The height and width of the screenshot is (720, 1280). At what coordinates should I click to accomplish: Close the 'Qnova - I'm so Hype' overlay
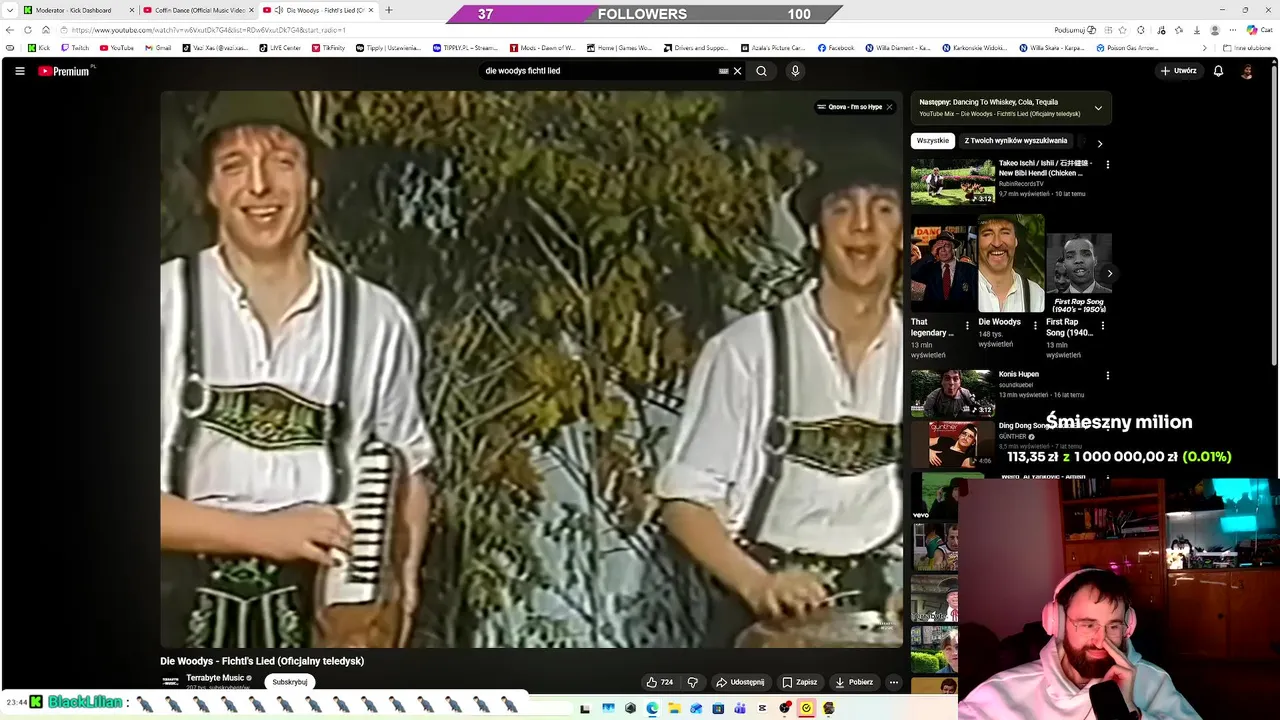(889, 107)
